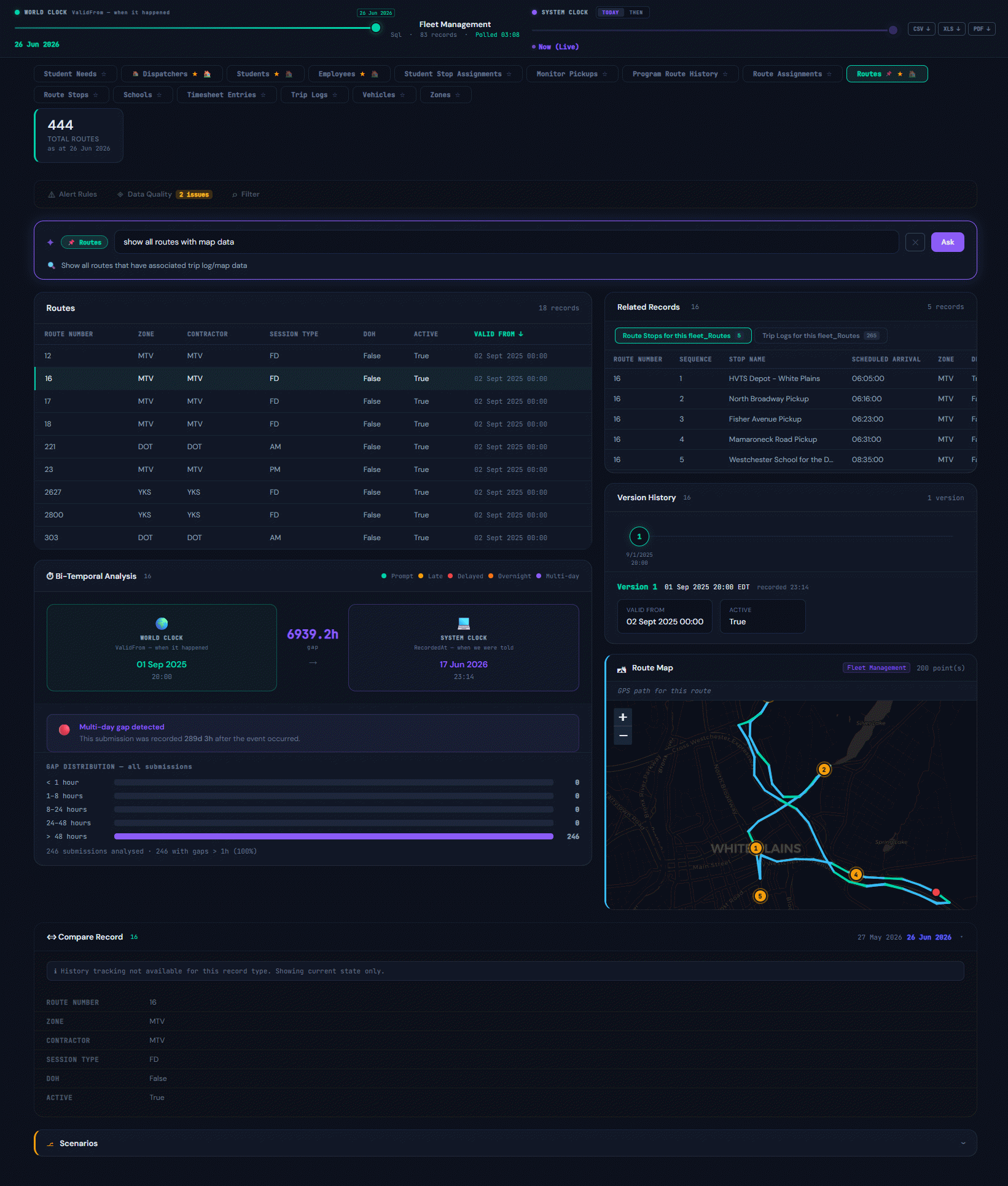The height and width of the screenshot is (1186, 1008).
Task: Select version 1 marker in Version History
Action: click(639, 537)
